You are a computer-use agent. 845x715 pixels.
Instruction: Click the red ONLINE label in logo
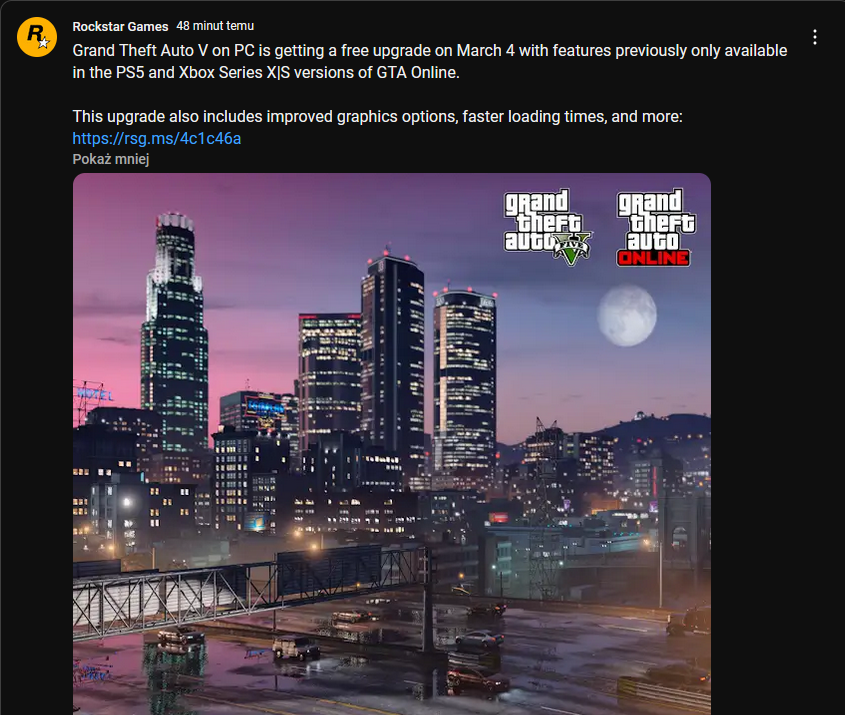(x=653, y=258)
